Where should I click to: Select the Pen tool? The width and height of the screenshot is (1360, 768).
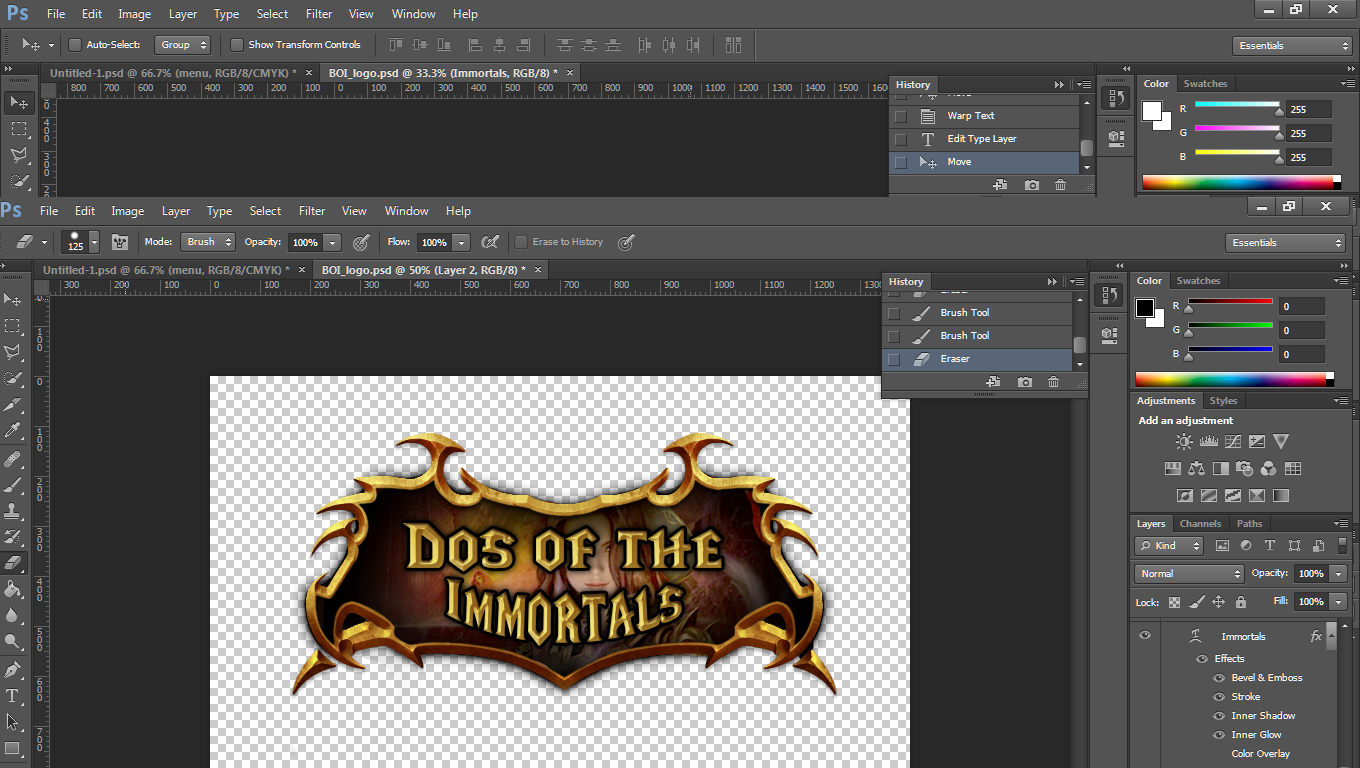[x=13, y=669]
